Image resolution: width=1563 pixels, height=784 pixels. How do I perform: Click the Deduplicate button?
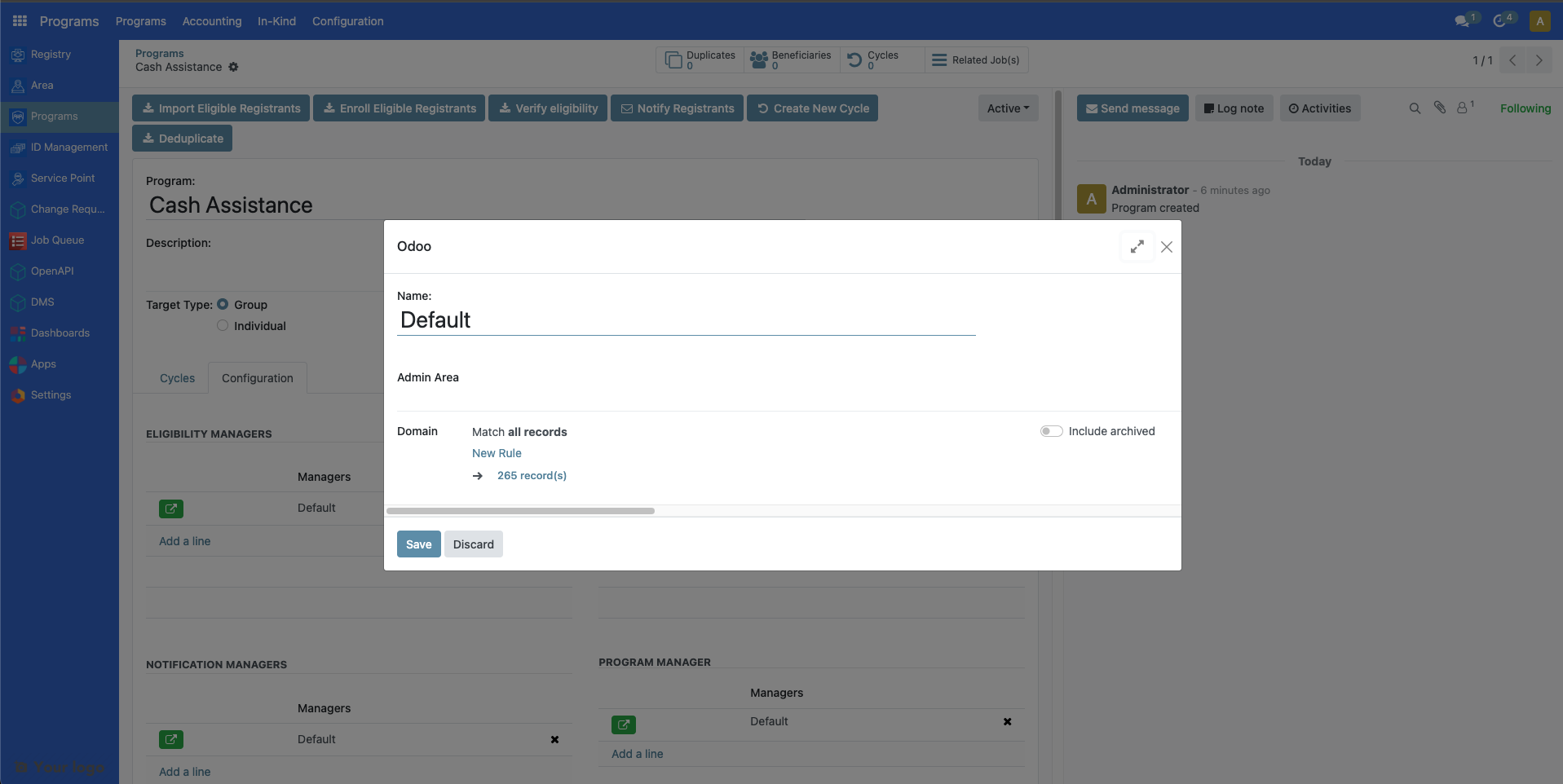(x=181, y=138)
